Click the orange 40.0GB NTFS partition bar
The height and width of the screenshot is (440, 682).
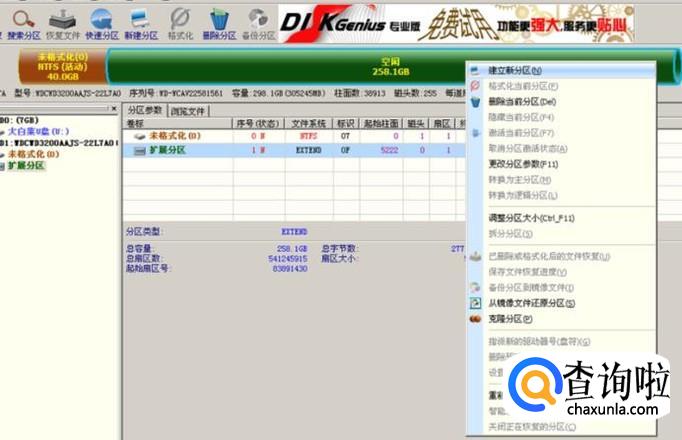[x=63, y=66]
